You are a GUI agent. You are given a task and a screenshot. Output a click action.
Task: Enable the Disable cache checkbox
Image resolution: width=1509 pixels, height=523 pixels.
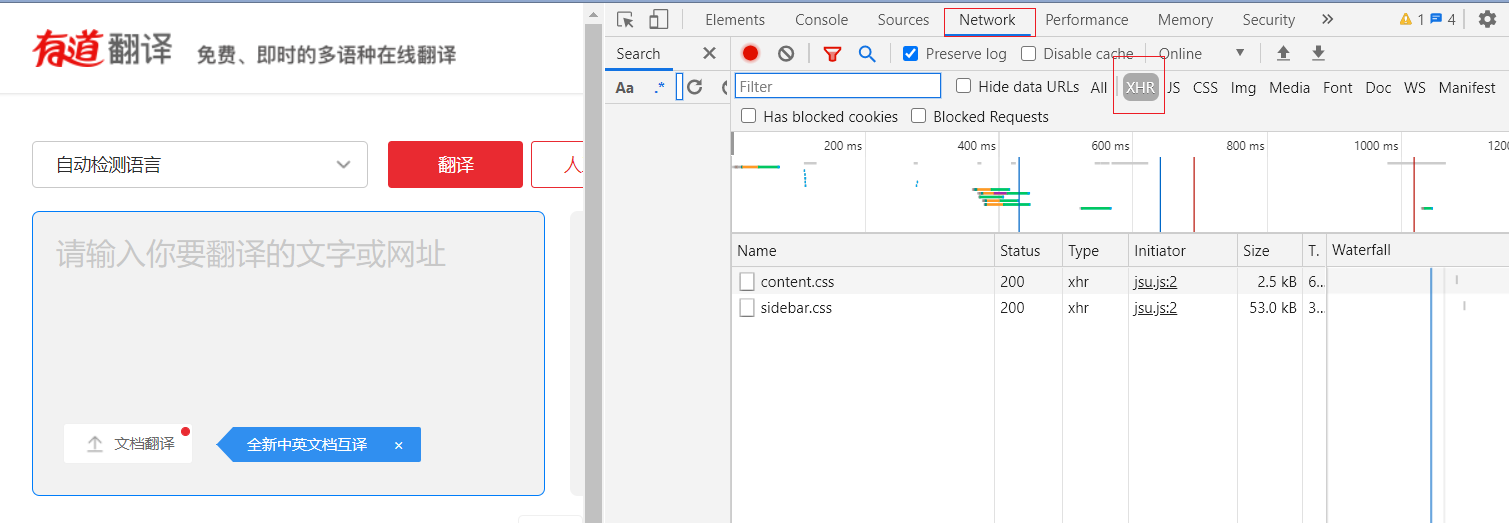pos(1028,54)
